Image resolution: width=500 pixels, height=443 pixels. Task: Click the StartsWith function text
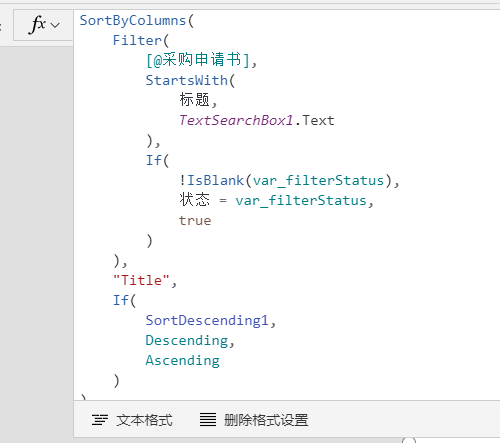pyautogui.click(x=186, y=81)
